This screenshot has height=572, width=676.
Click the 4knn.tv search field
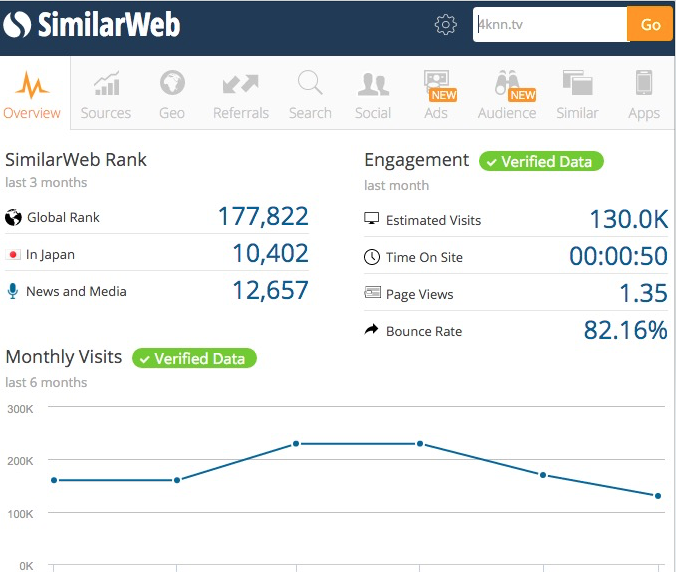coord(550,25)
